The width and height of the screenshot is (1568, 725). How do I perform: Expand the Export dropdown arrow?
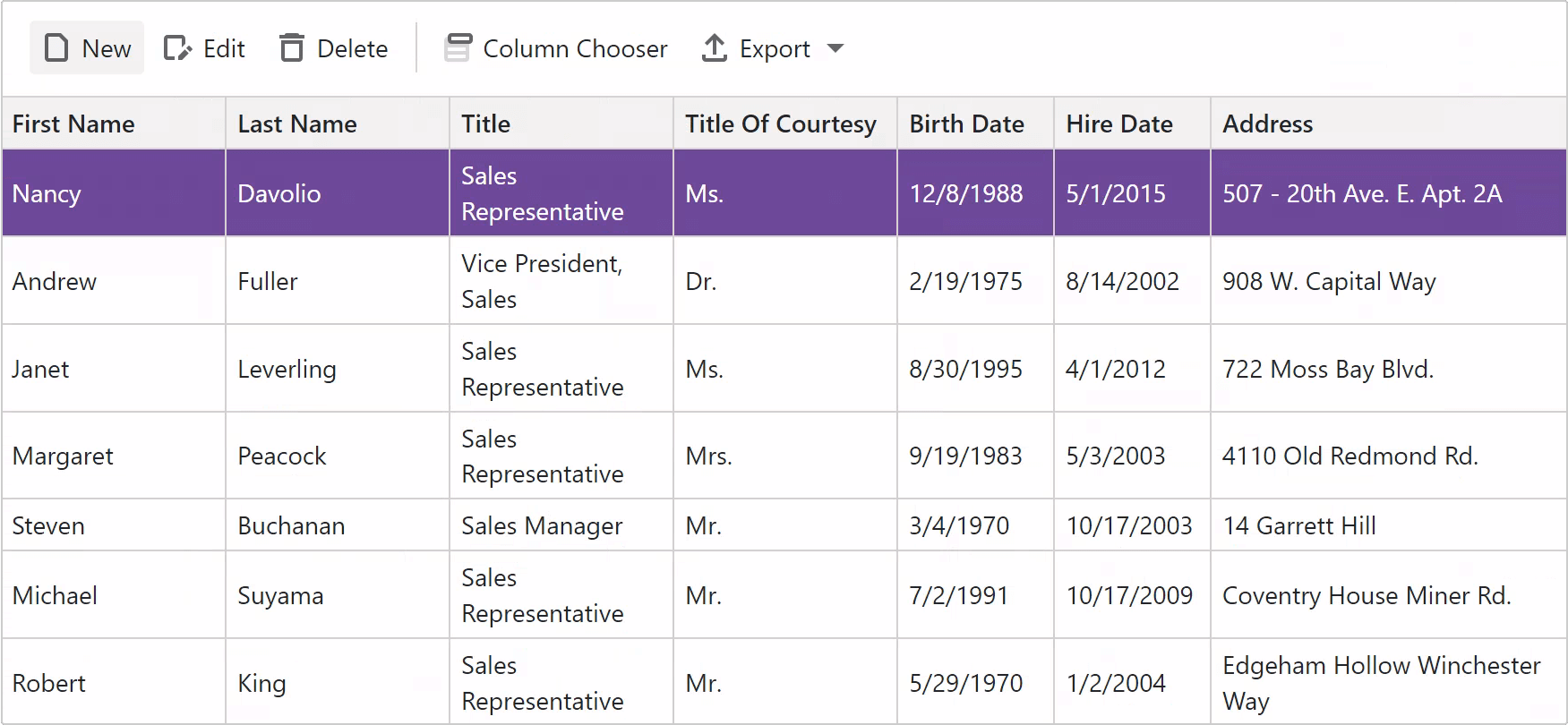[x=835, y=48]
